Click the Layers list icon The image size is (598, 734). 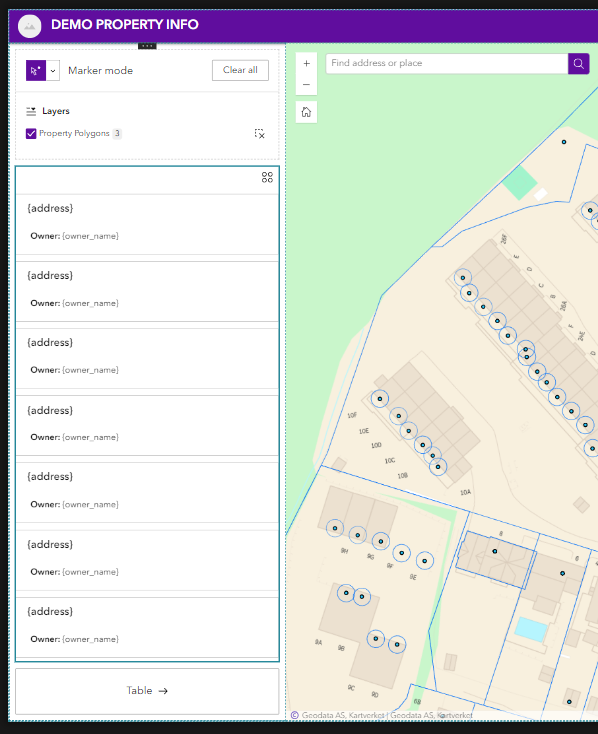coord(31,111)
